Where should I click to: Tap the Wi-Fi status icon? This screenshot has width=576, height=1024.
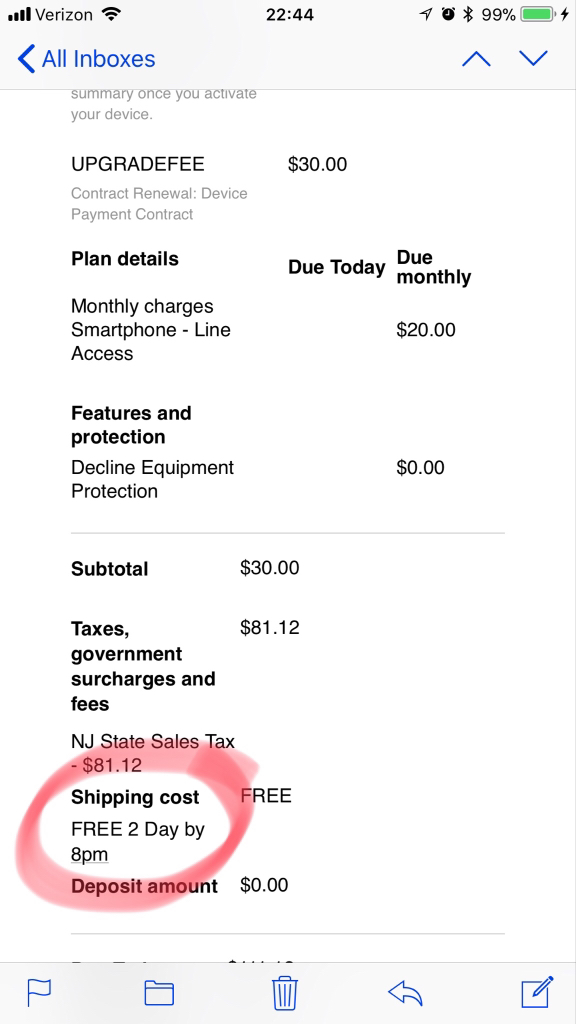(x=113, y=14)
